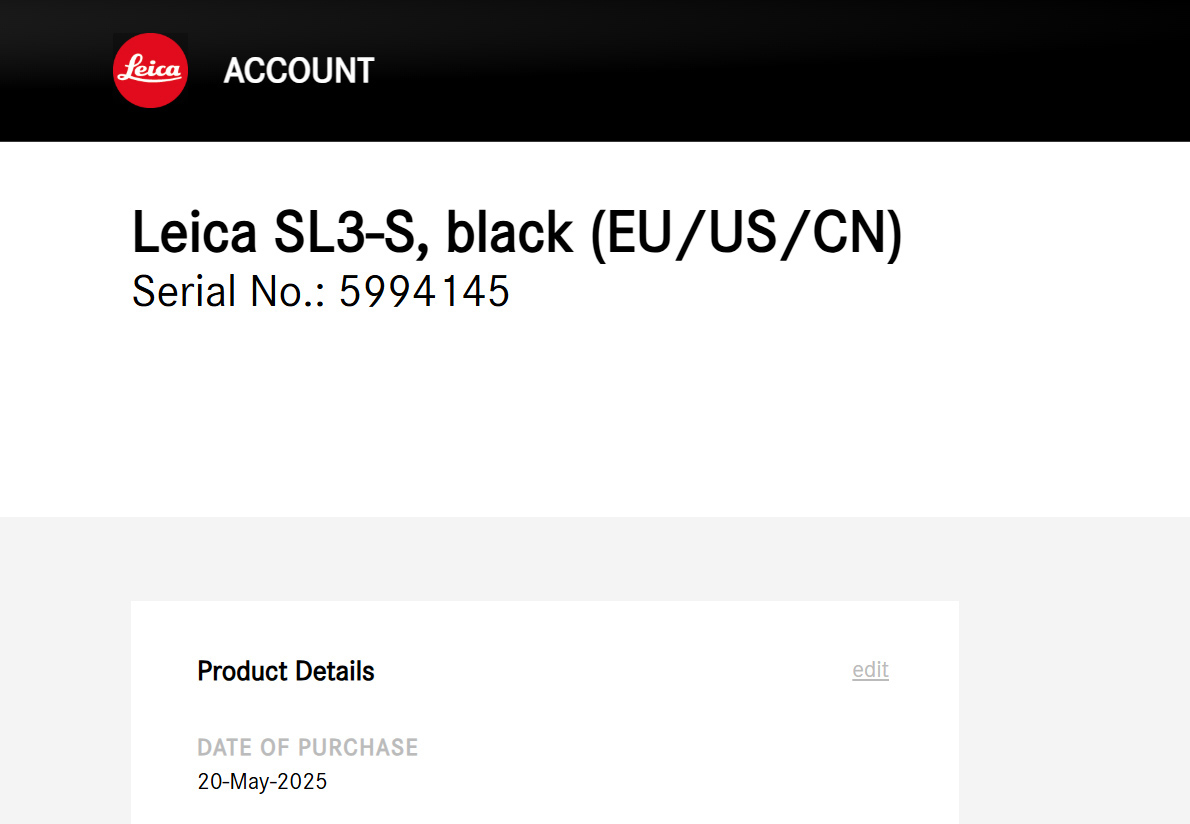
Task: Click the Product Details heading
Action: tap(286, 671)
